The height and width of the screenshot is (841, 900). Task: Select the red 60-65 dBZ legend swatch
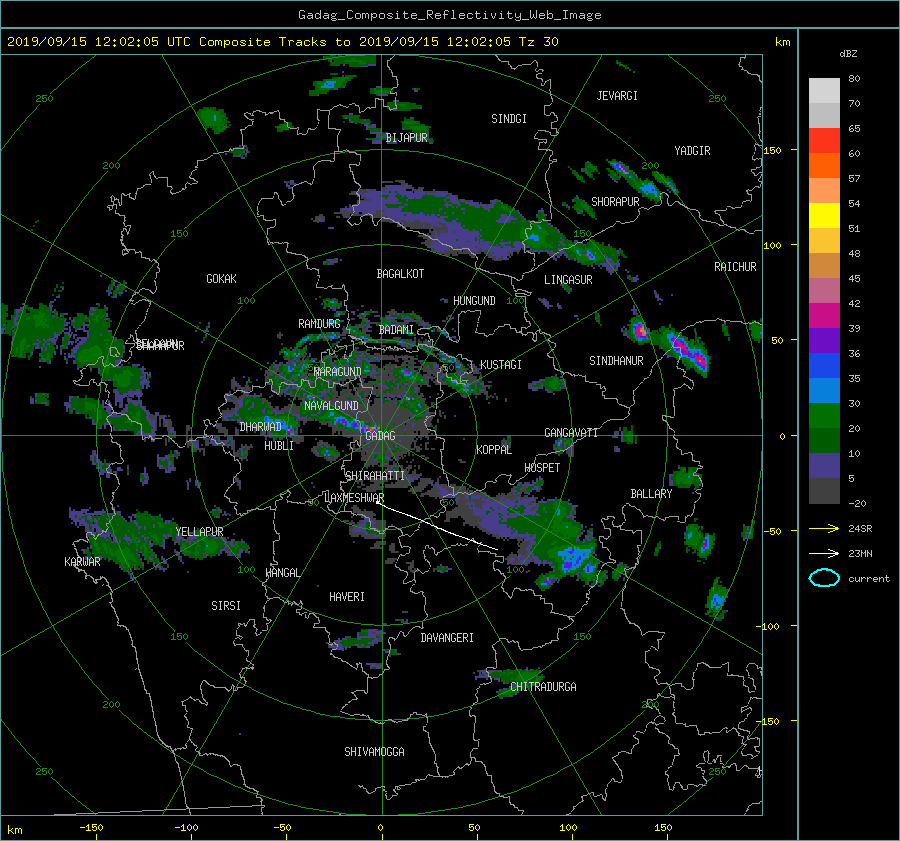824,141
